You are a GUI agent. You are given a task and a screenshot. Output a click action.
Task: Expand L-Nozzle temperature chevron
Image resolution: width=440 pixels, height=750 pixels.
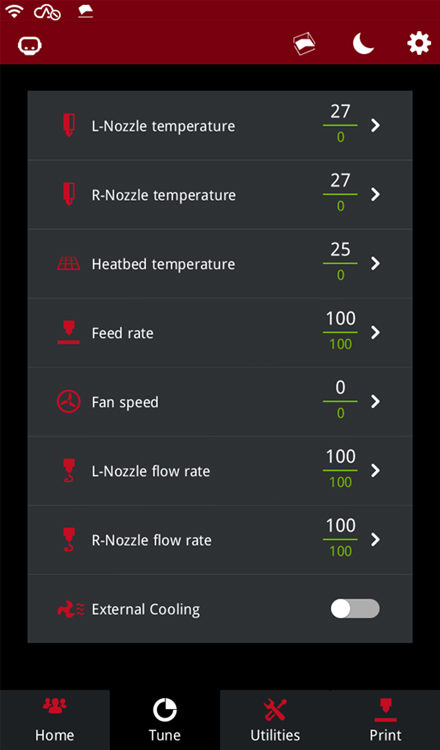coord(376,125)
